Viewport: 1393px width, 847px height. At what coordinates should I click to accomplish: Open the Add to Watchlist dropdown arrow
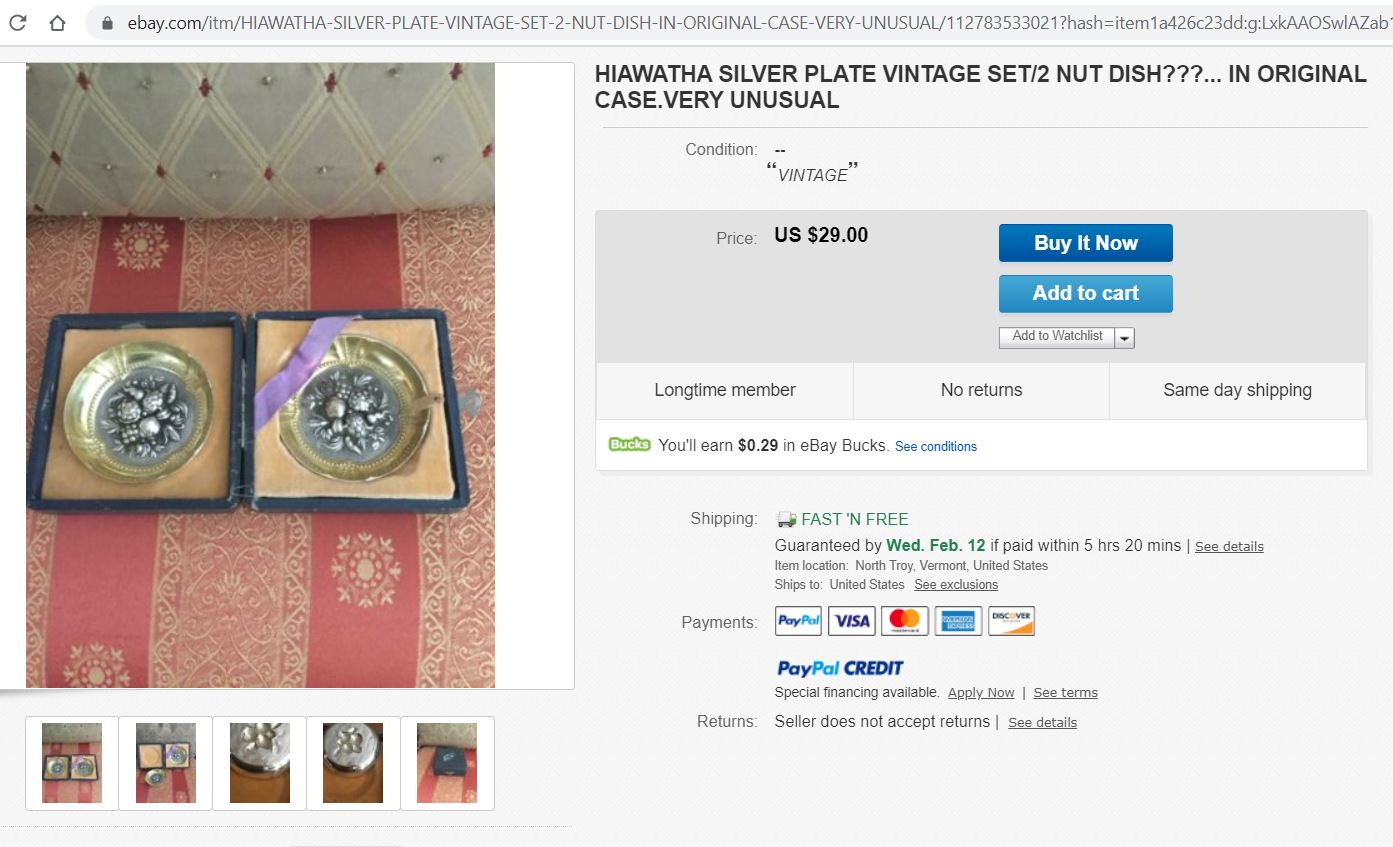(x=1125, y=337)
